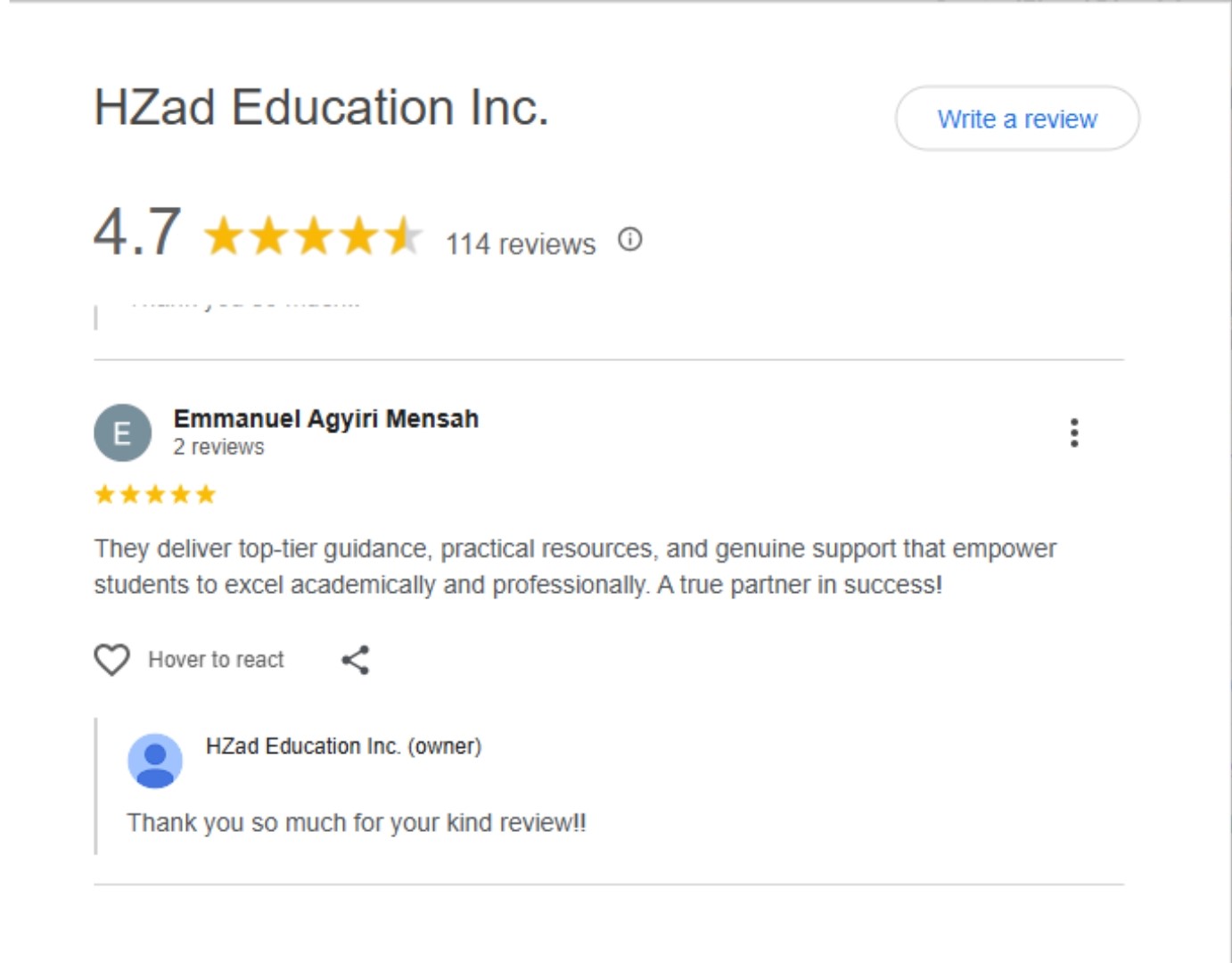Click the 2 reviews label under Emmanuel
This screenshot has height=963, width=1232.
click(x=218, y=447)
